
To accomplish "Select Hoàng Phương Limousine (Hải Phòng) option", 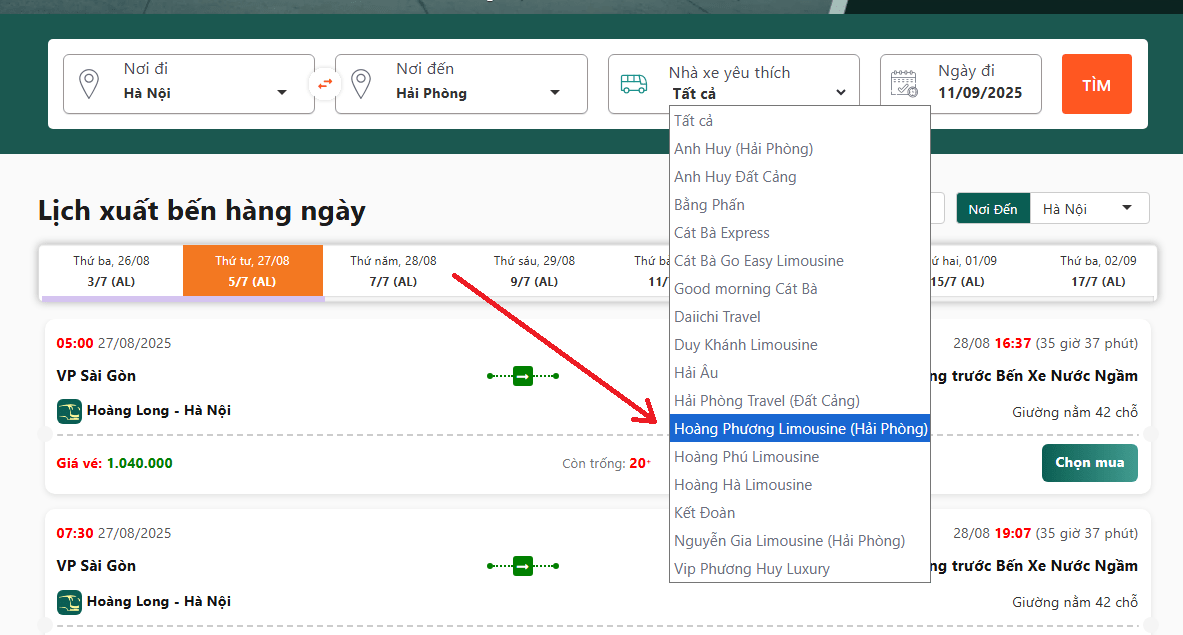I will click(800, 429).
